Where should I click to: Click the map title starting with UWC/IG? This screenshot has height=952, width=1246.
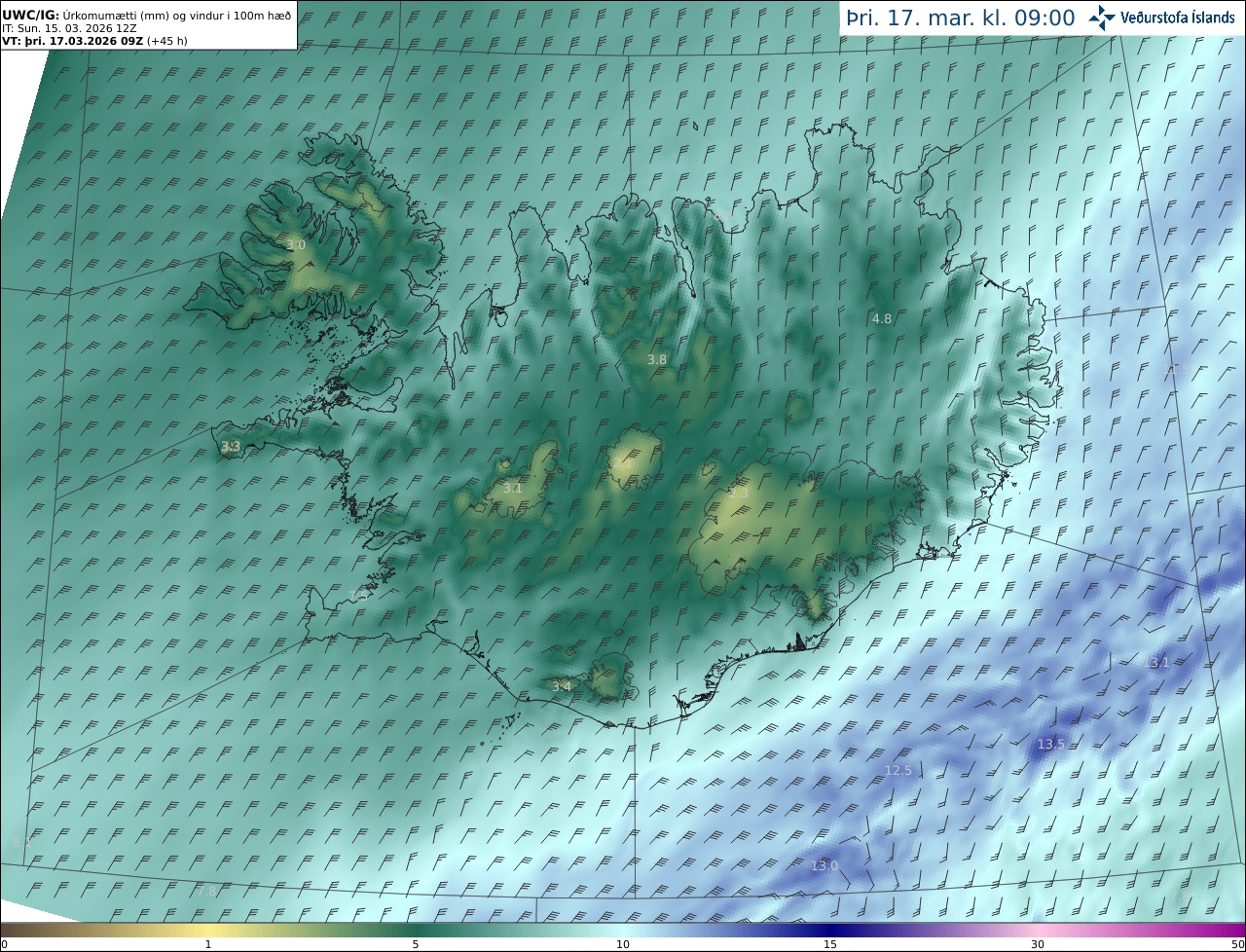(146, 16)
